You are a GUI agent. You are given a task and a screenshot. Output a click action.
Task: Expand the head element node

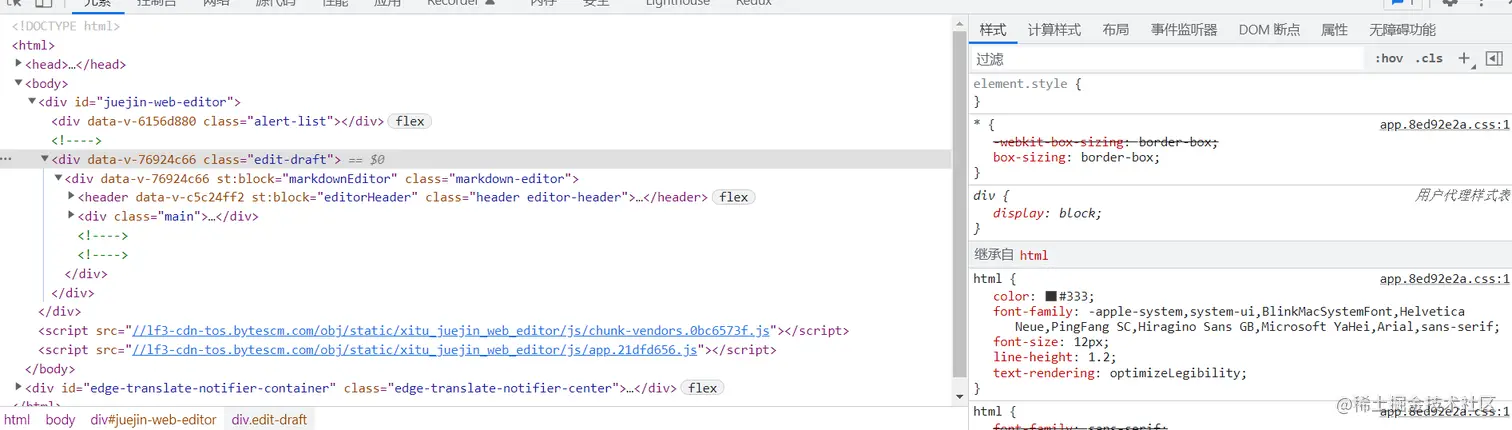coord(19,64)
